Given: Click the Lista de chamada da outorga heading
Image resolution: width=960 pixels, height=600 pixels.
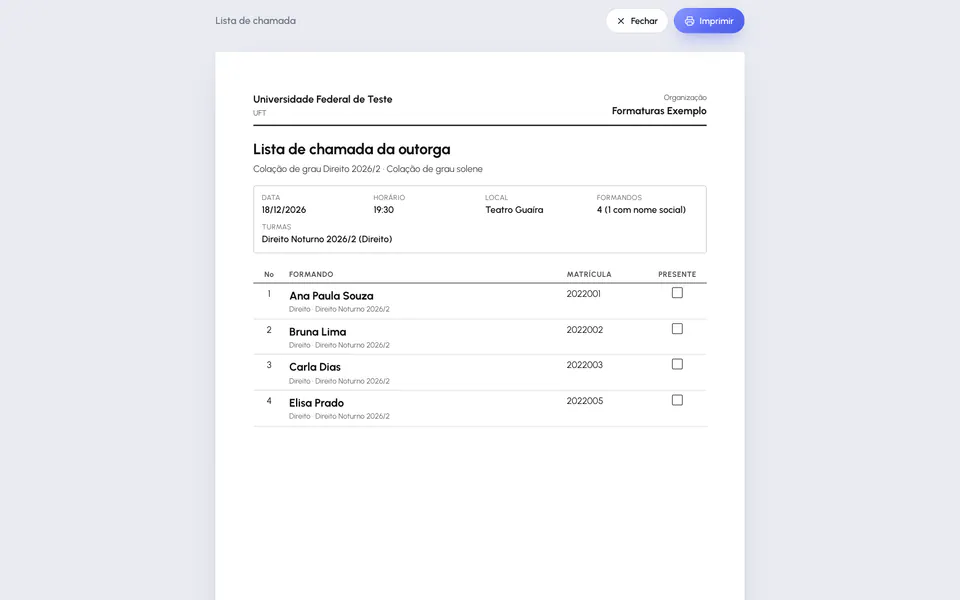Looking at the screenshot, I should 351,149.
